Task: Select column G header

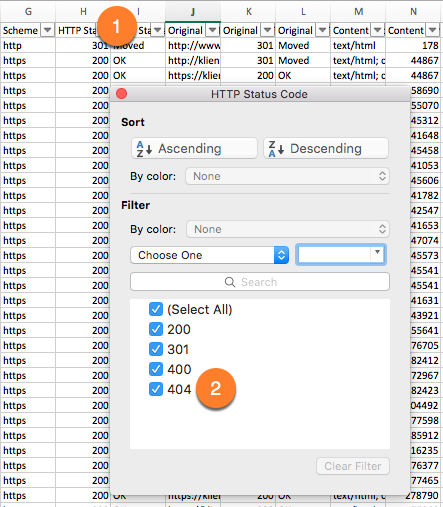Action: [x=28, y=12]
